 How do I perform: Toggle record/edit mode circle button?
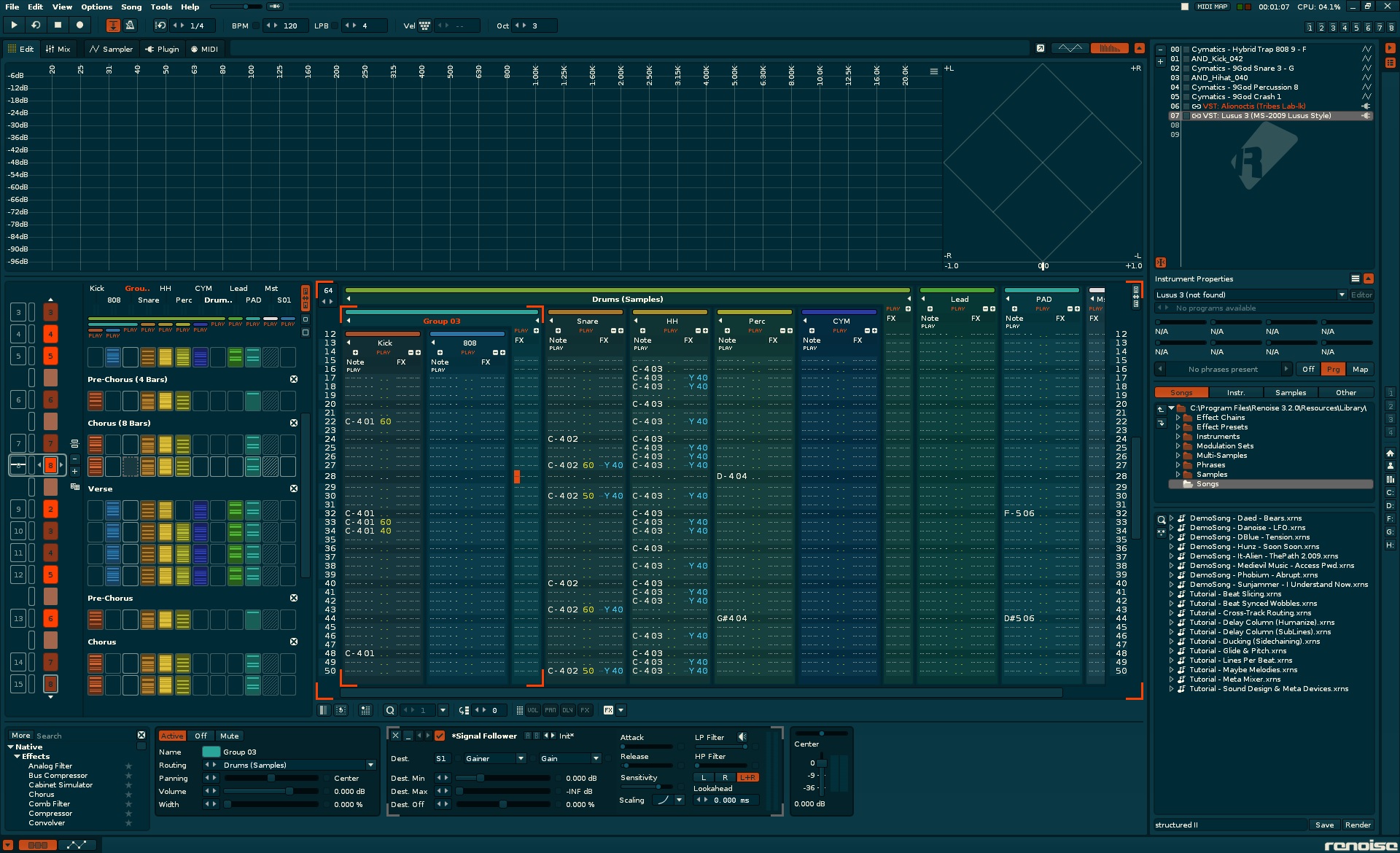click(79, 25)
